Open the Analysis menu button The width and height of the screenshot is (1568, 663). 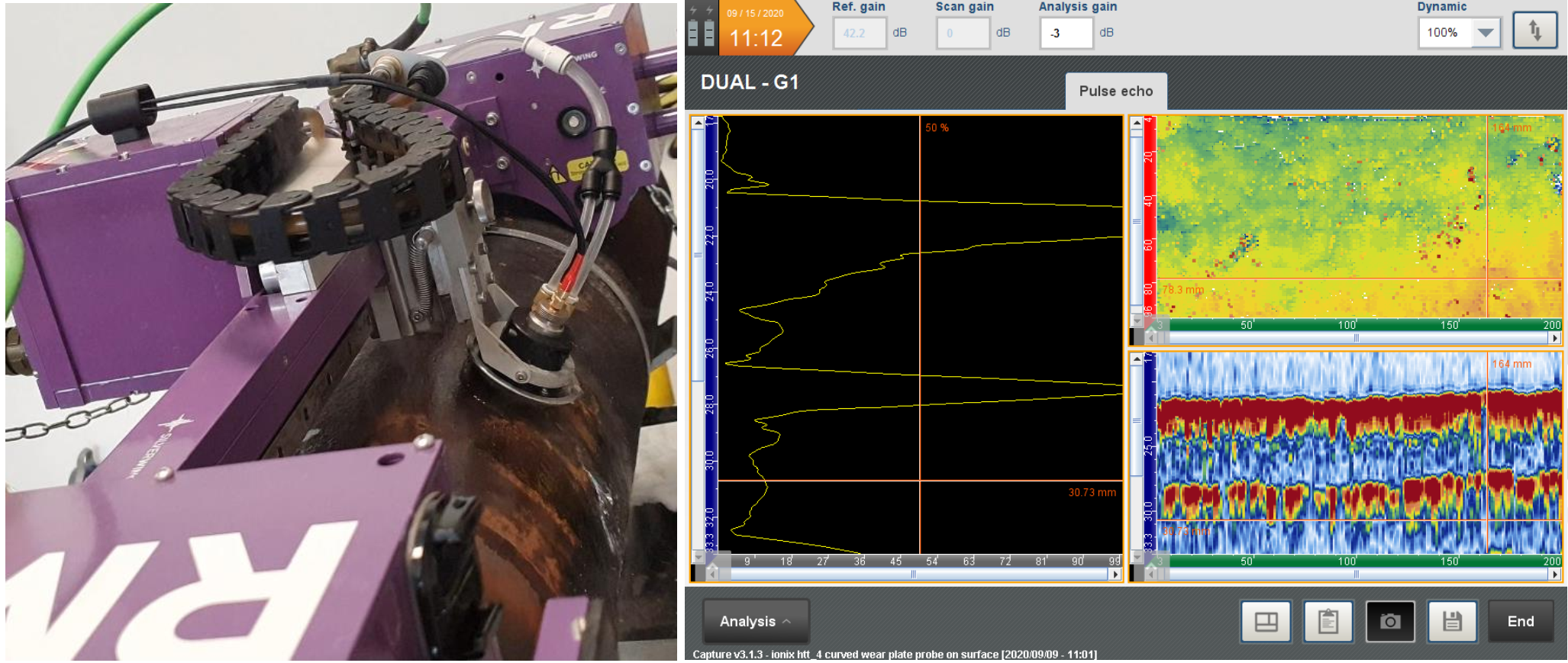pos(756,621)
